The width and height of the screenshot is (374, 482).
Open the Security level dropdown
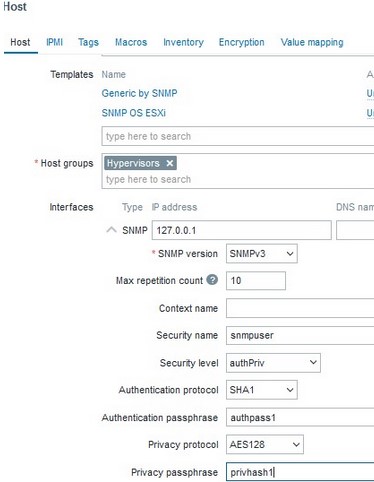pos(273,363)
